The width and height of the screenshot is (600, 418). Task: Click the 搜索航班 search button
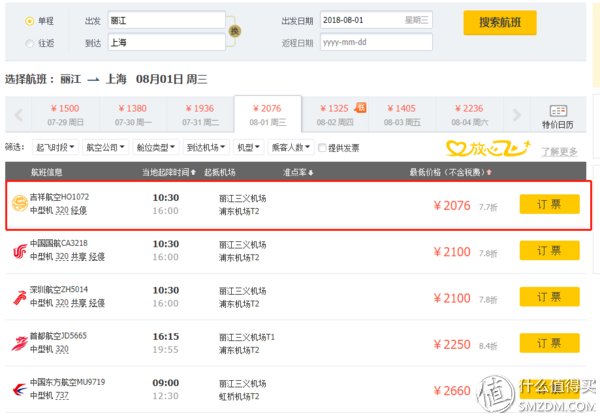500,23
